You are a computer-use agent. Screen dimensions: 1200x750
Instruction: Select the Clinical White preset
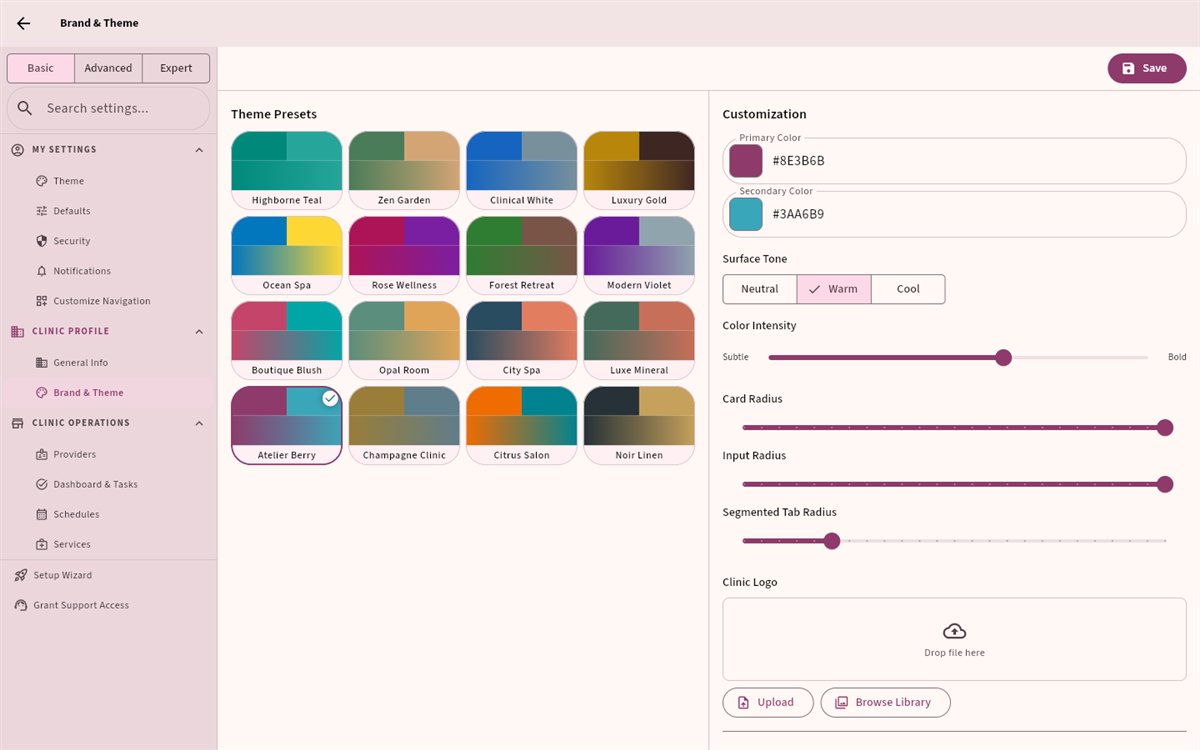[x=522, y=170]
